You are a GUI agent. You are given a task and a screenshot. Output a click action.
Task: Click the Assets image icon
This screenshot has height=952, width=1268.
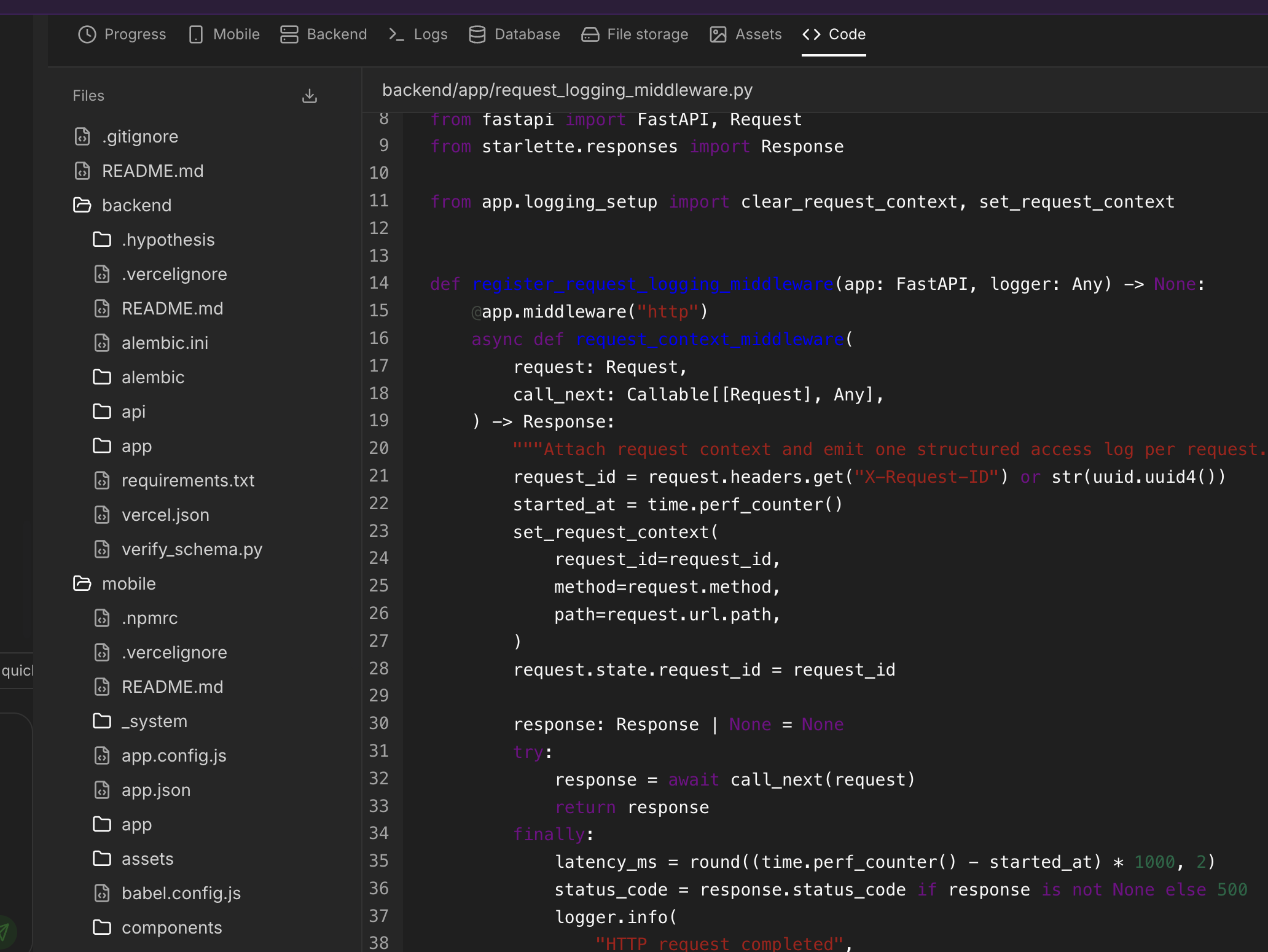[716, 35]
